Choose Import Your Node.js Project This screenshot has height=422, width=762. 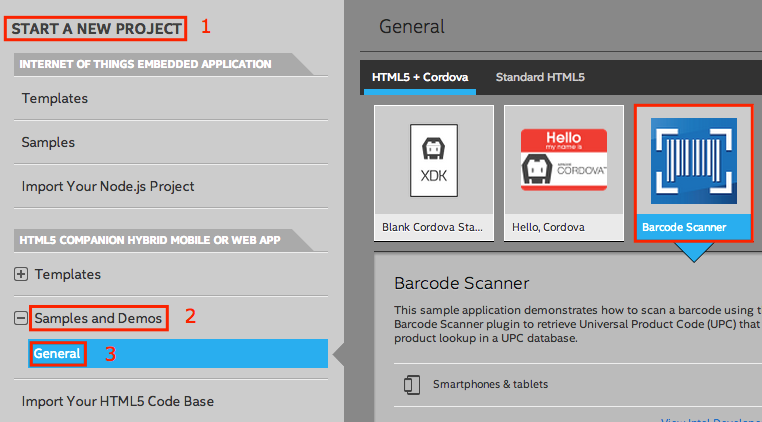[x=108, y=186]
